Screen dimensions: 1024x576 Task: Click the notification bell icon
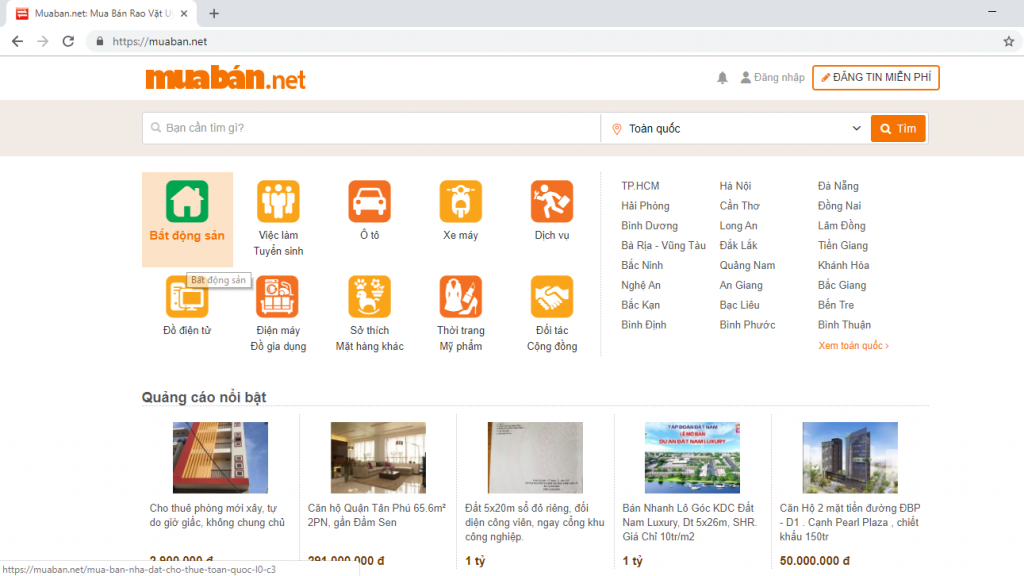point(722,77)
